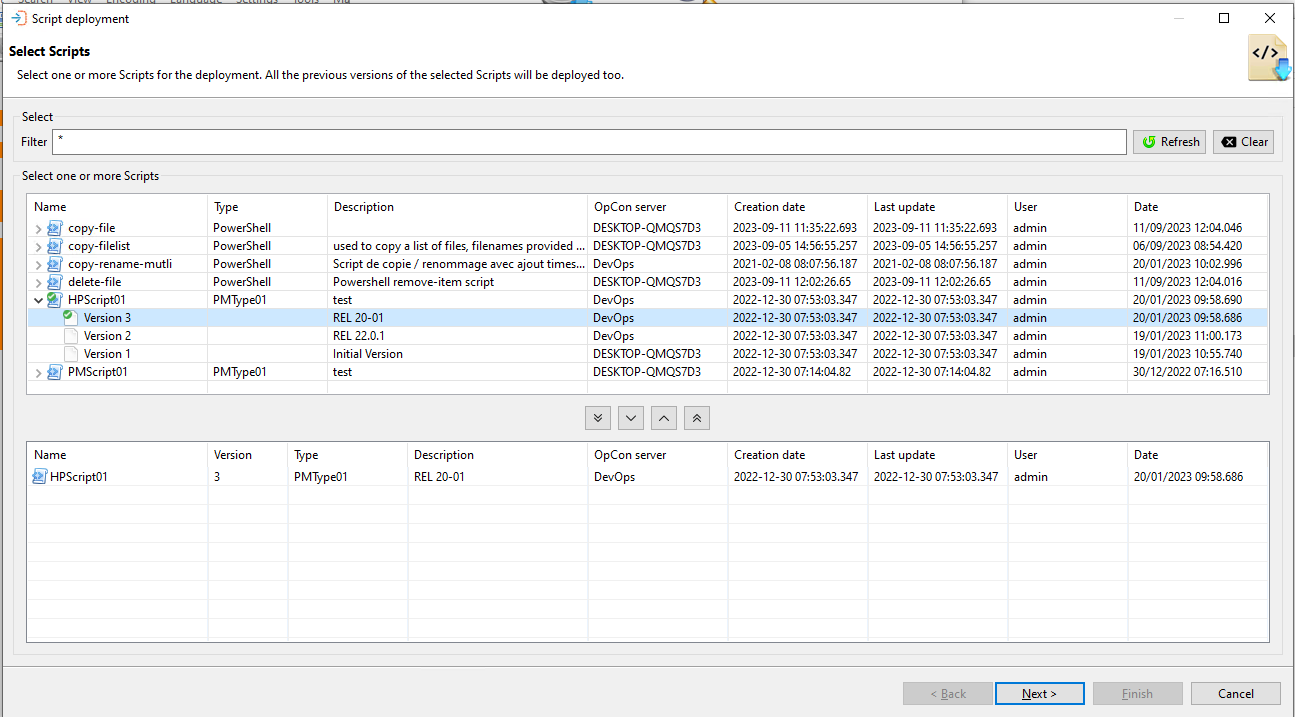Click the Version 3 checked document icon

tap(70, 318)
